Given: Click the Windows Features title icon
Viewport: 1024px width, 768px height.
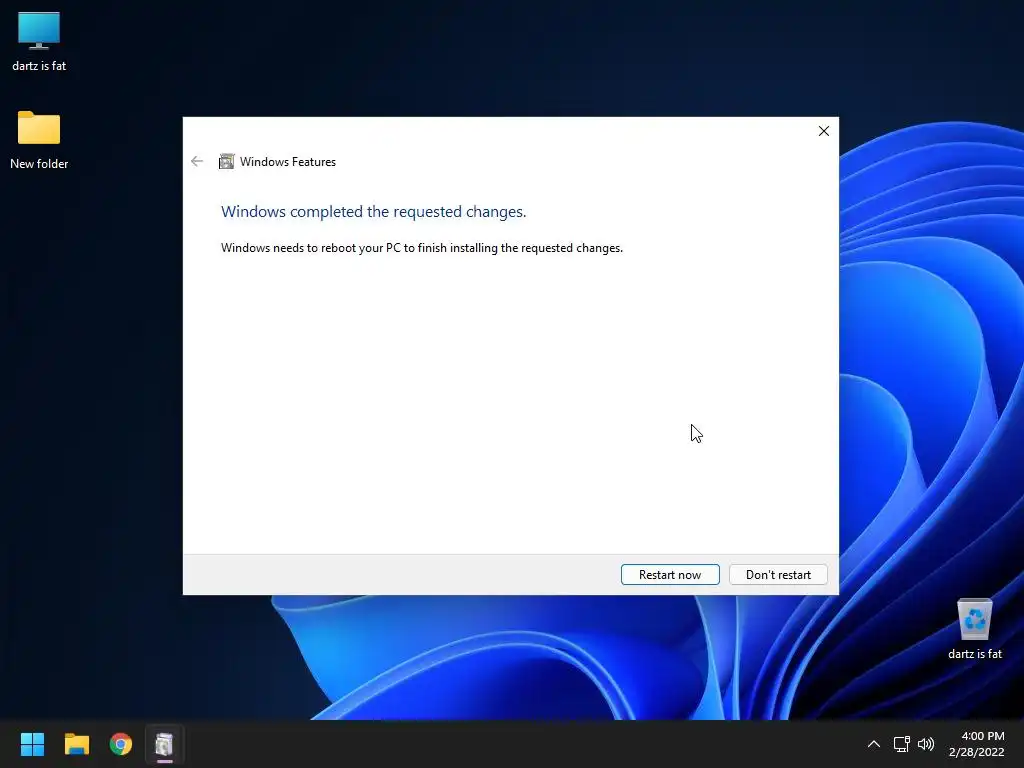Looking at the screenshot, I should (226, 161).
